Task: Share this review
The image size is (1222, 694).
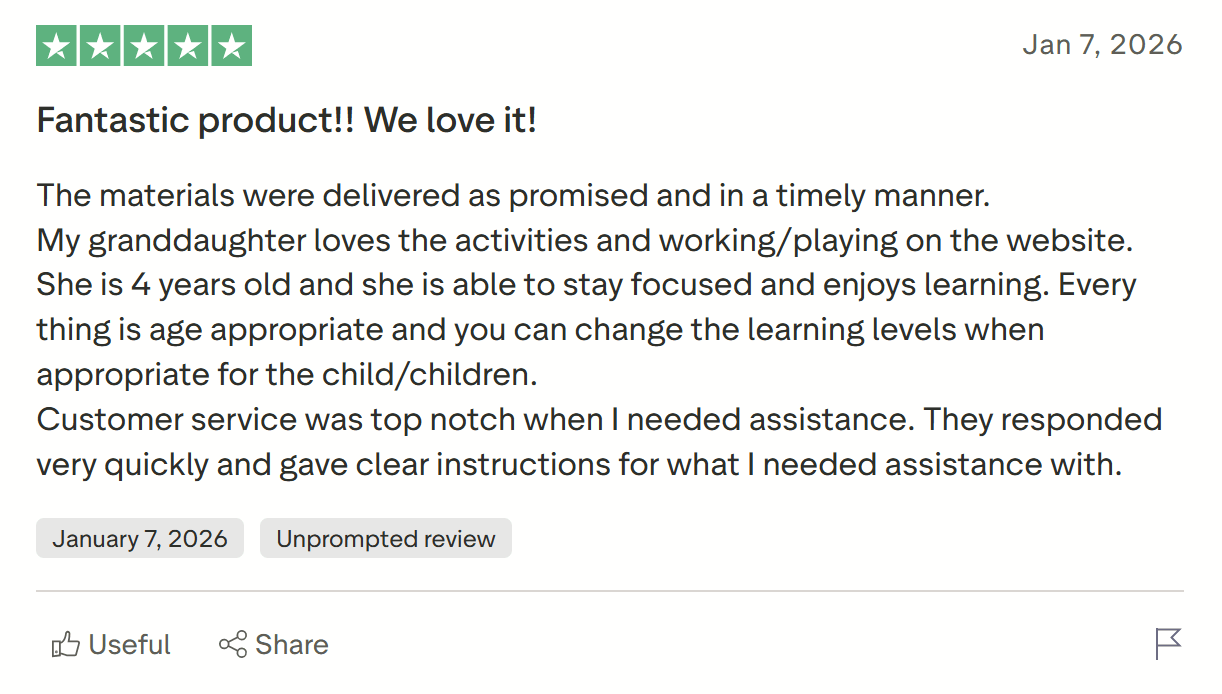Action: click(274, 644)
